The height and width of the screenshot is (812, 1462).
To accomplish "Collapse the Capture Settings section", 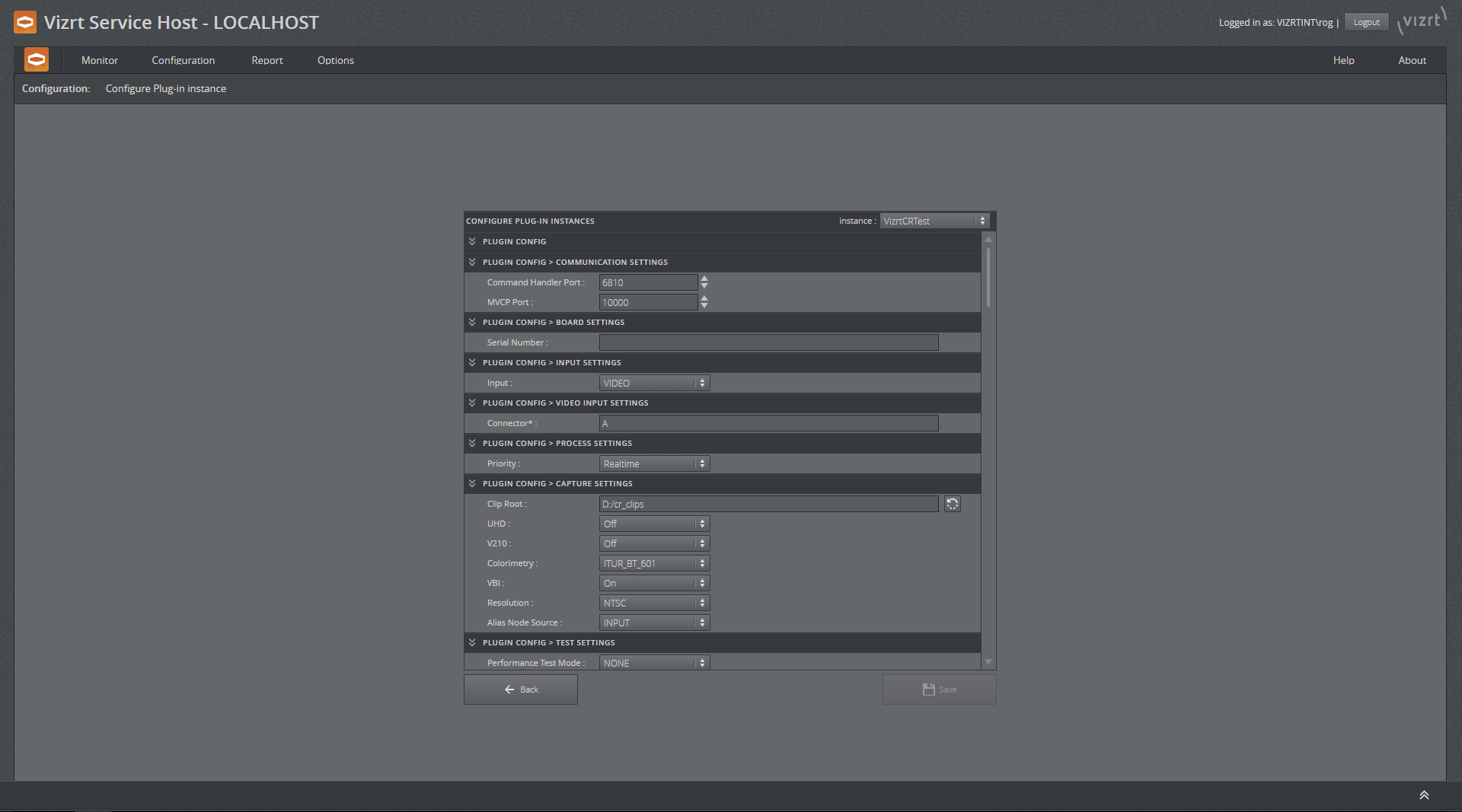I will pos(472,483).
